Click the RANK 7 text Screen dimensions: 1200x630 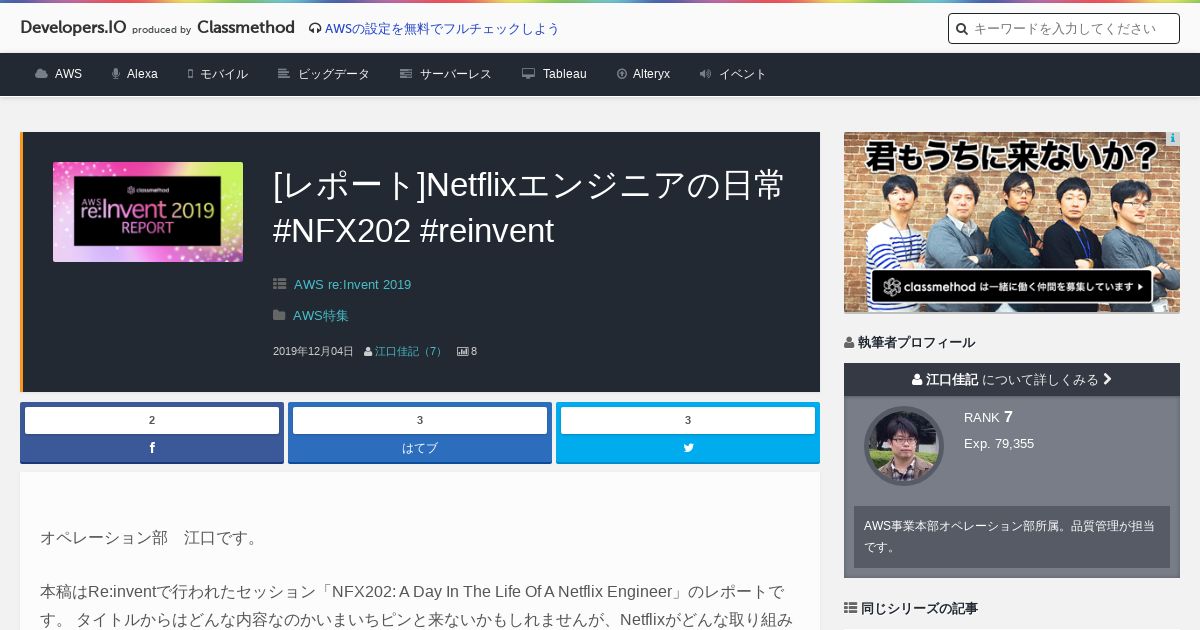pos(988,417)
